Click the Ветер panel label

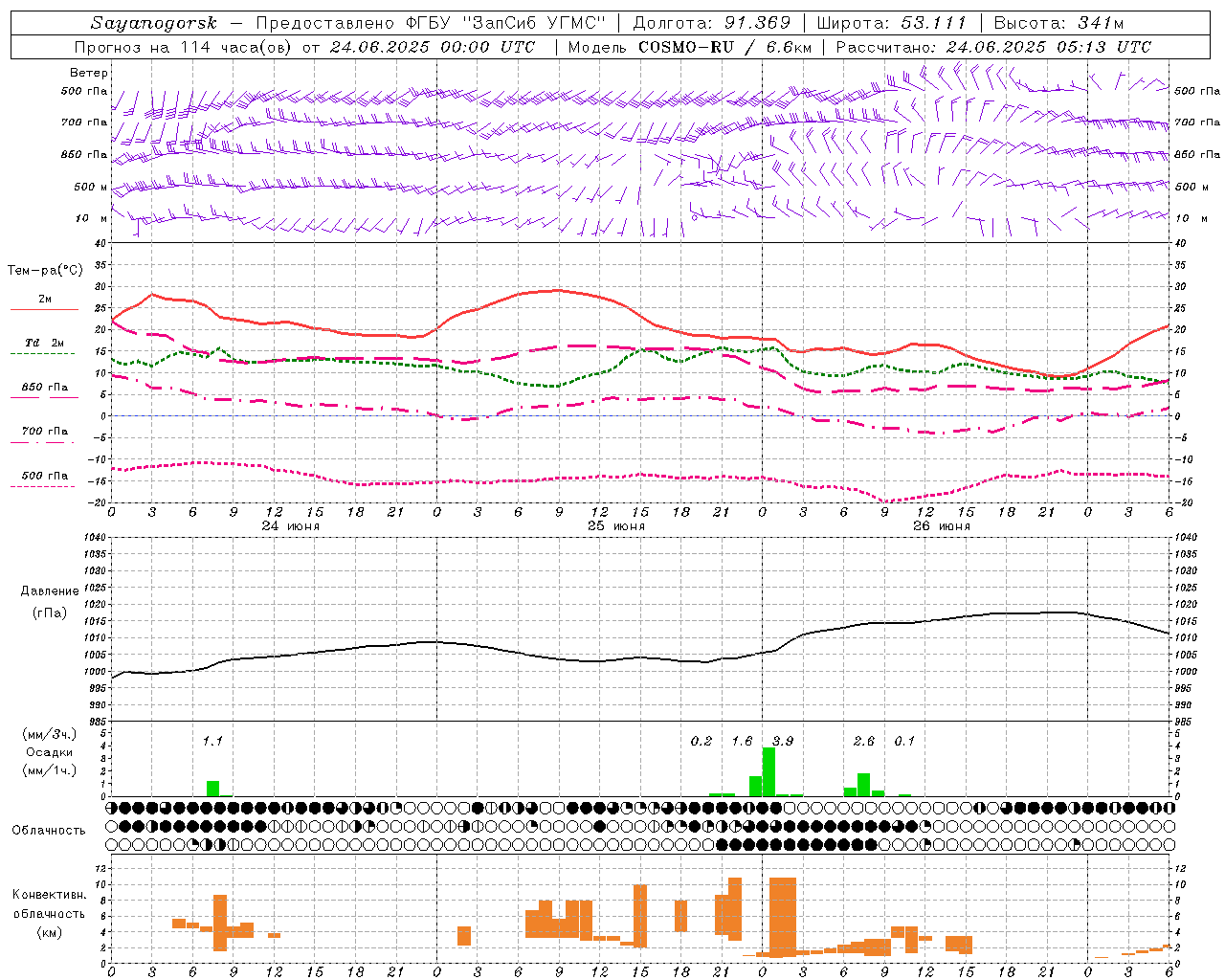[x=89, y=73]
